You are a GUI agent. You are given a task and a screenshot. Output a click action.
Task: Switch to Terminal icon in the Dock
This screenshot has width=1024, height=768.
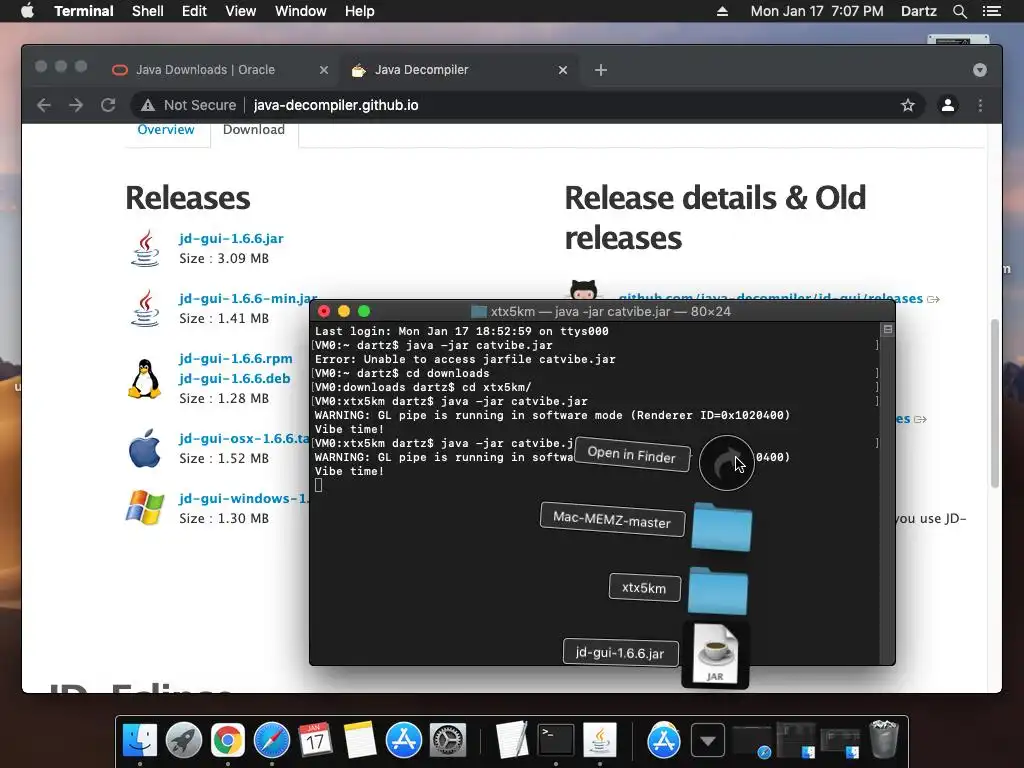pyautogui.click(x=556, y=740)
